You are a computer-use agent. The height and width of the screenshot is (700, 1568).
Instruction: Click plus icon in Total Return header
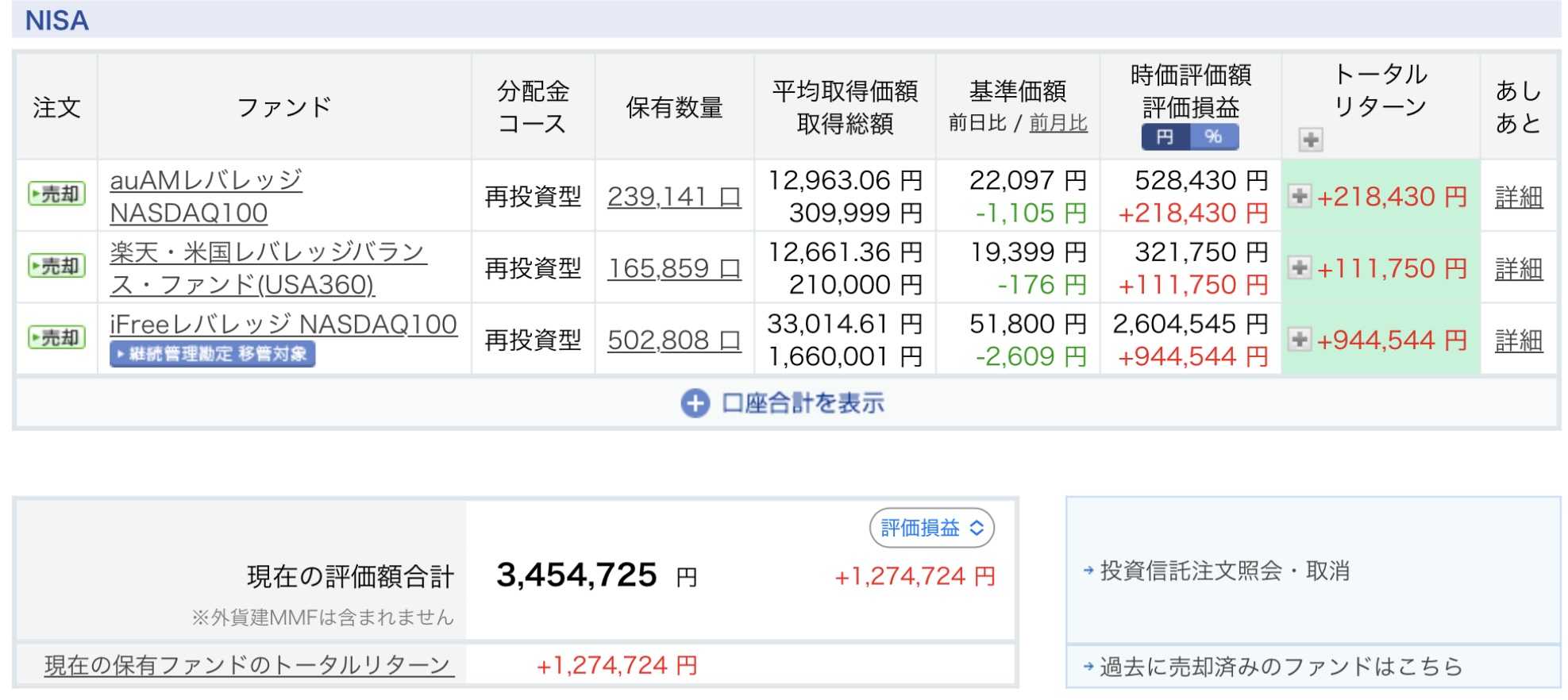[1310, 140]
